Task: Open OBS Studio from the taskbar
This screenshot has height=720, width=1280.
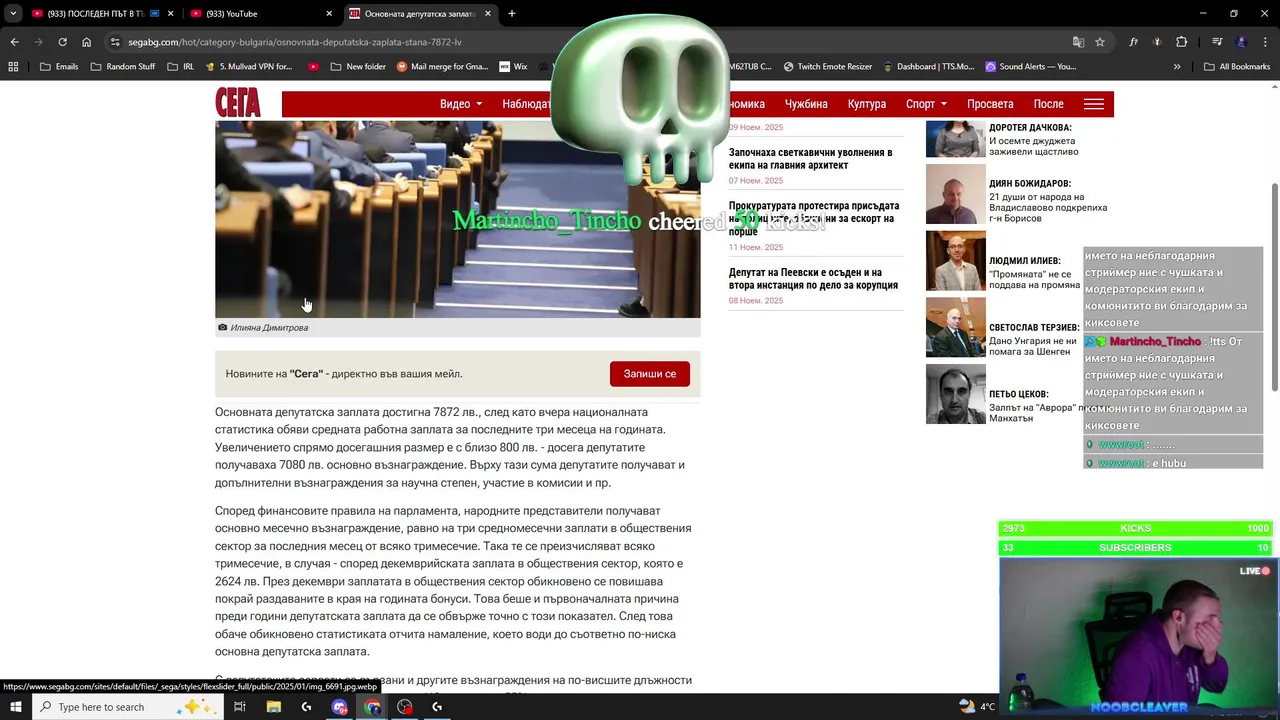Action: pyautogui.click(x=405, y=707)
